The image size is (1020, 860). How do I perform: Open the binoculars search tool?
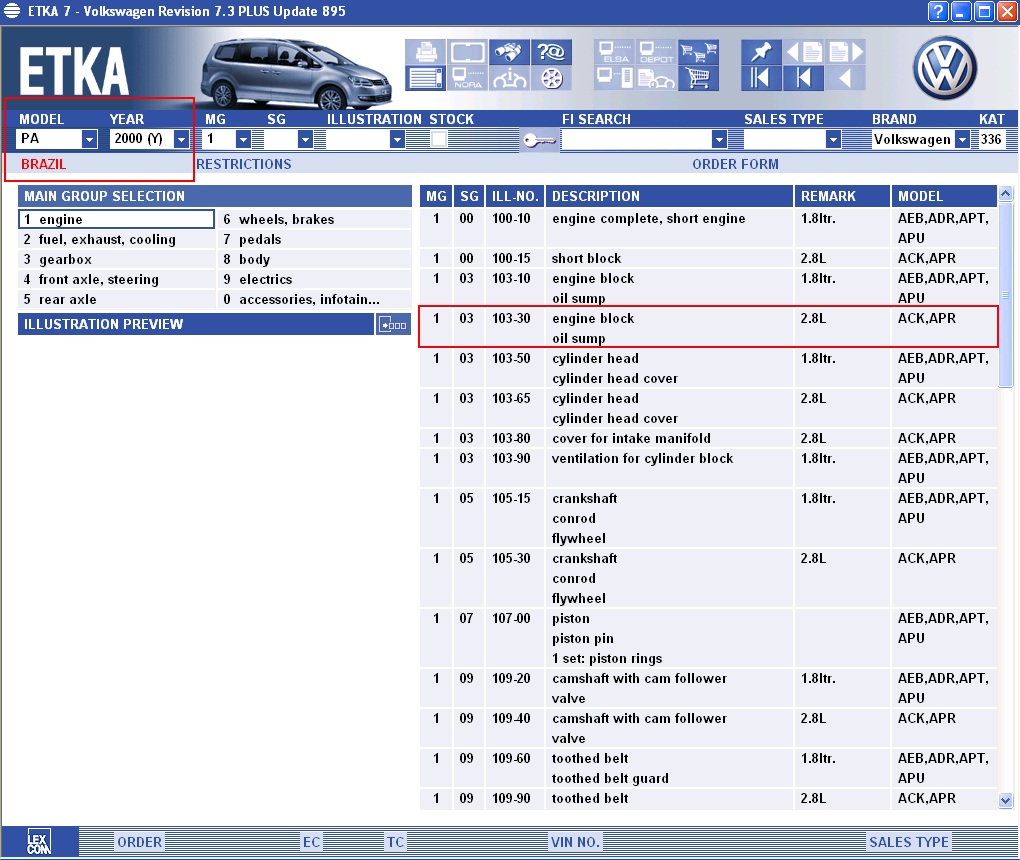point(510,51)
